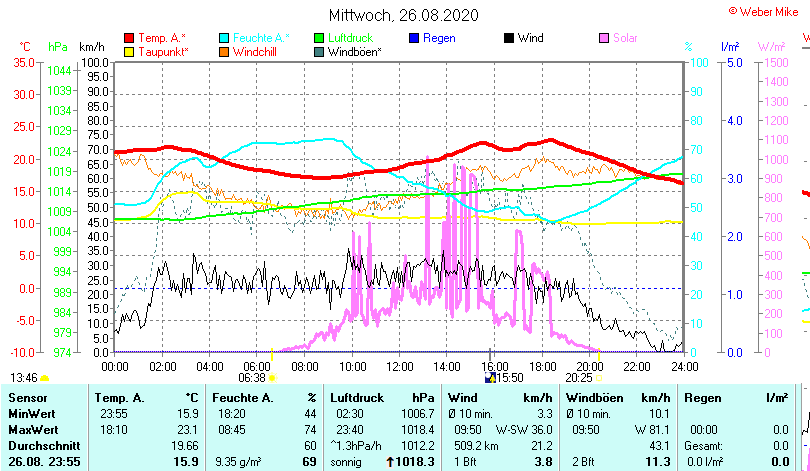Click the pink Solar legend swatch
Screen dimensions: 810x471
[604, 38]
